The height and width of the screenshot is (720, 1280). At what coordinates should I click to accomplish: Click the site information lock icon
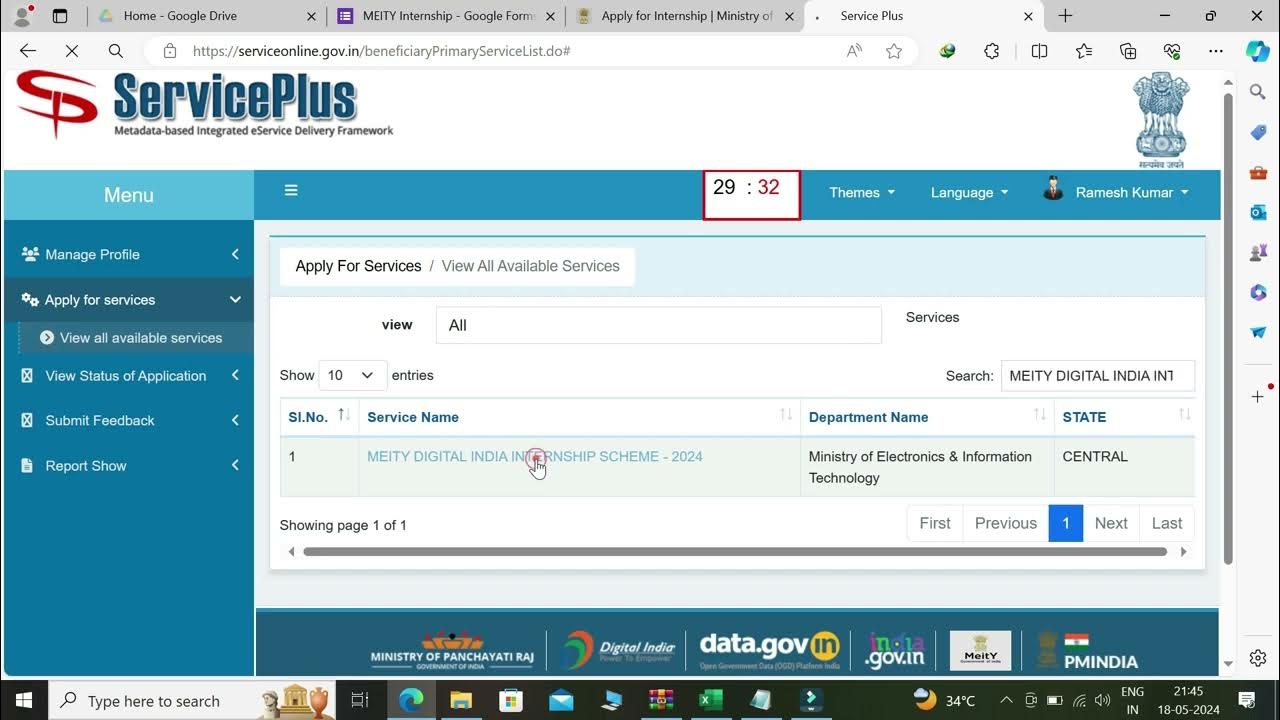[170, 51]
